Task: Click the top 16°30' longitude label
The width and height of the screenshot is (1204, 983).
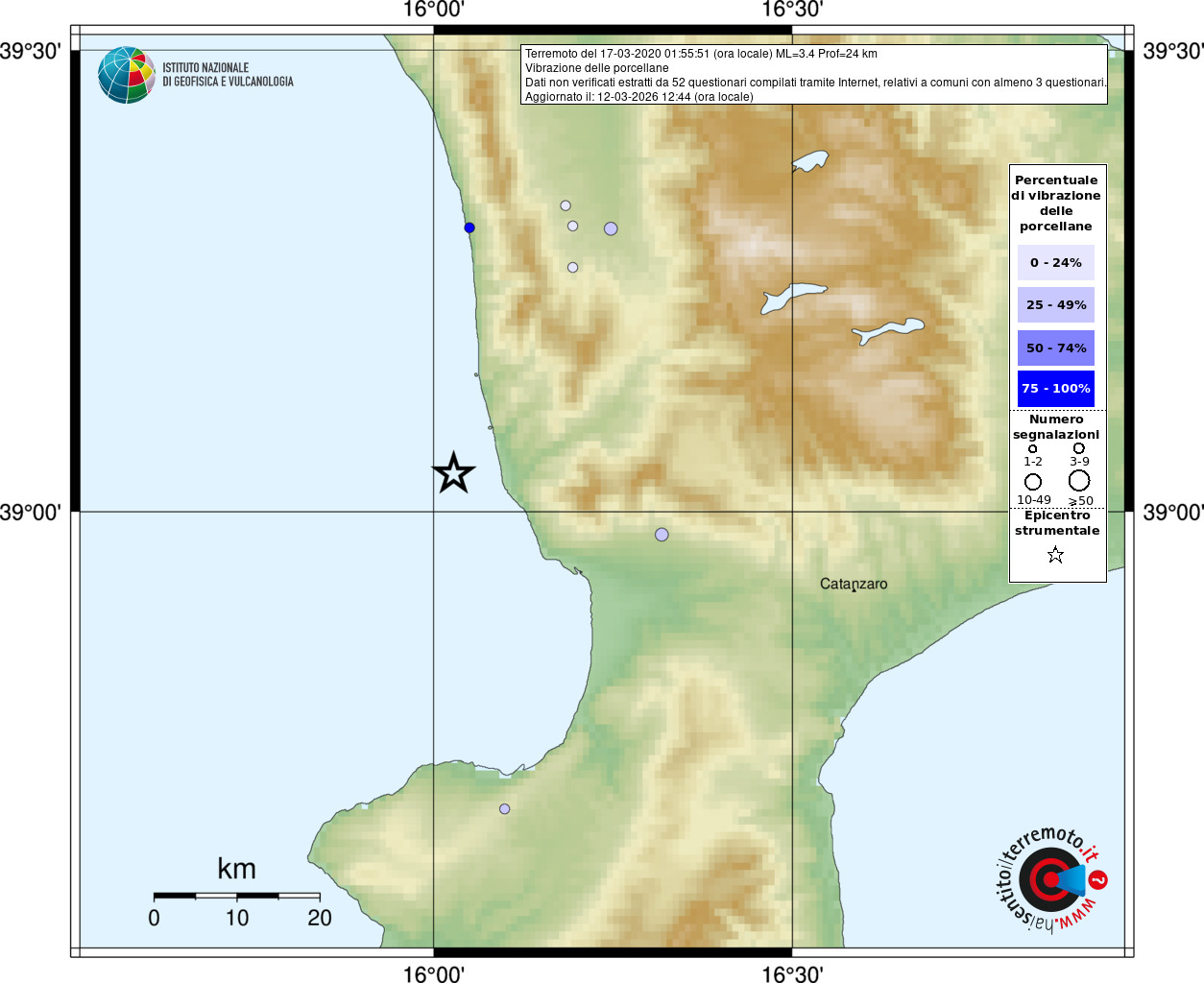Action: pos(792,10)
